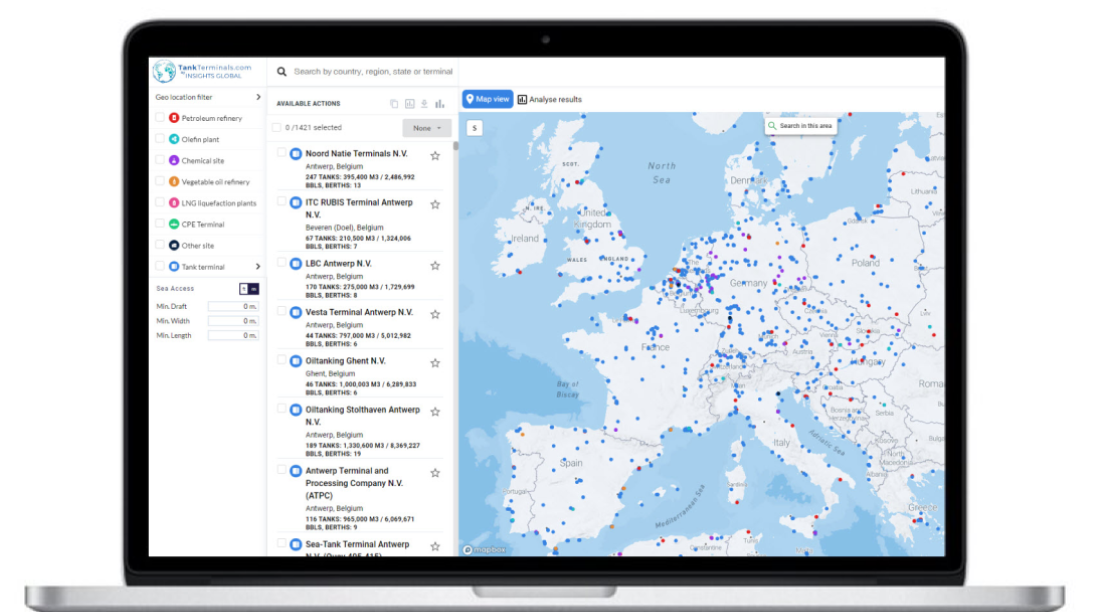
Task: Expand the Tank terminal filter chevron
Action: click(x=258, y=267)
